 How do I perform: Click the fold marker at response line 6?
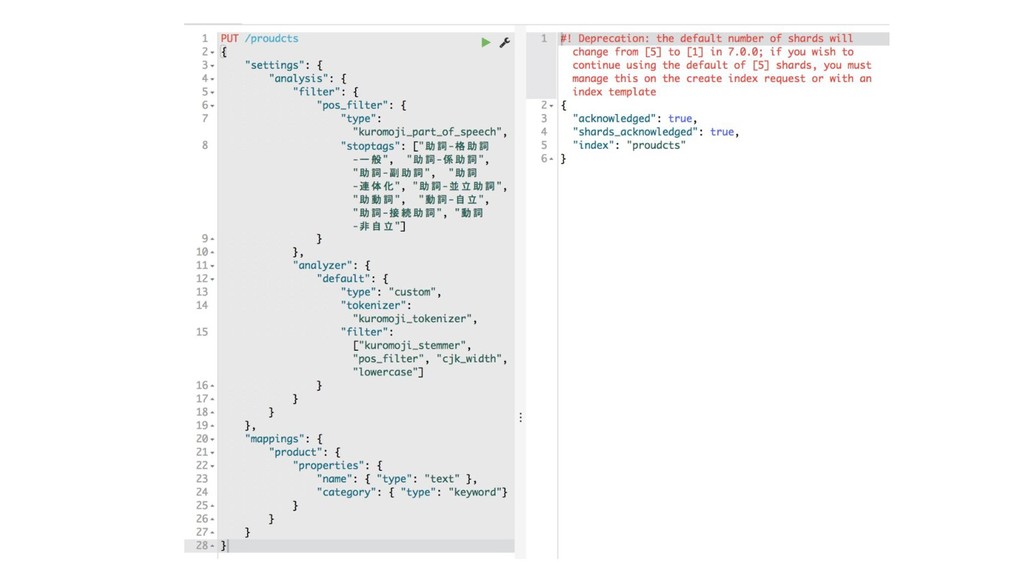(x=552, y=159)
